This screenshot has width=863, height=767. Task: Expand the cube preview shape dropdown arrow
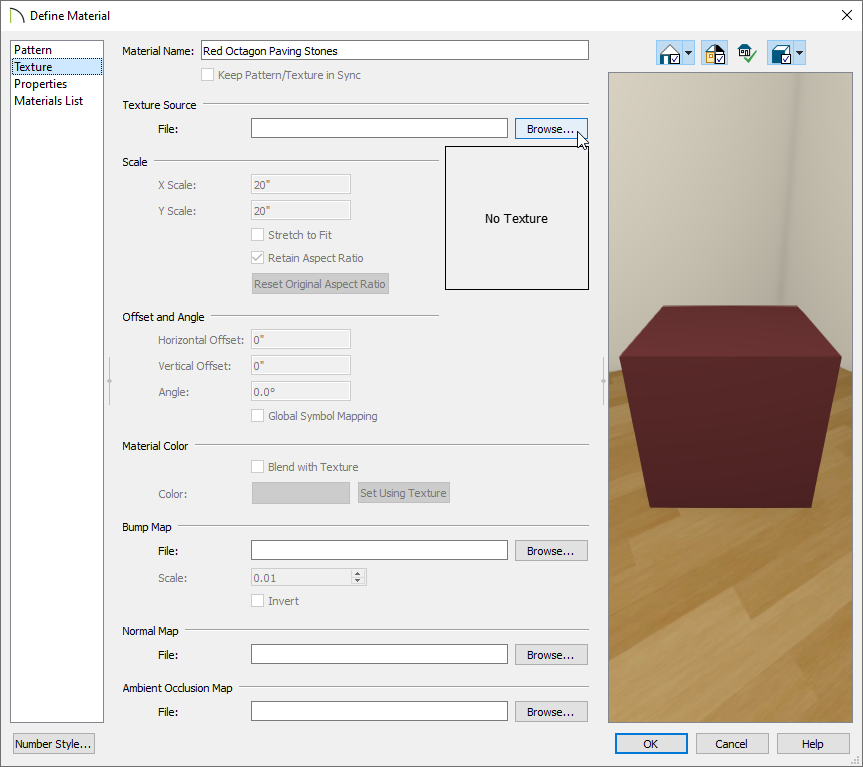tap(800, 54)
